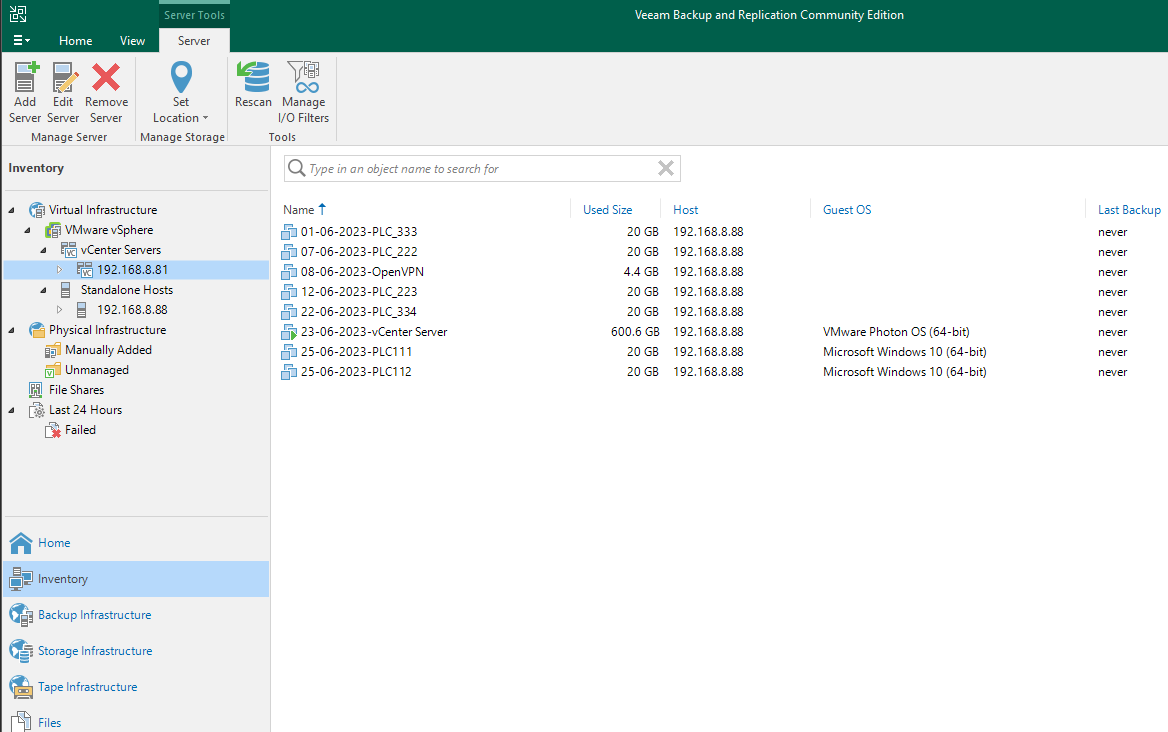Viewport: 1168px width, 732px height.
Task: Sort the list by the Name column
Action: [x=298, y=209]
